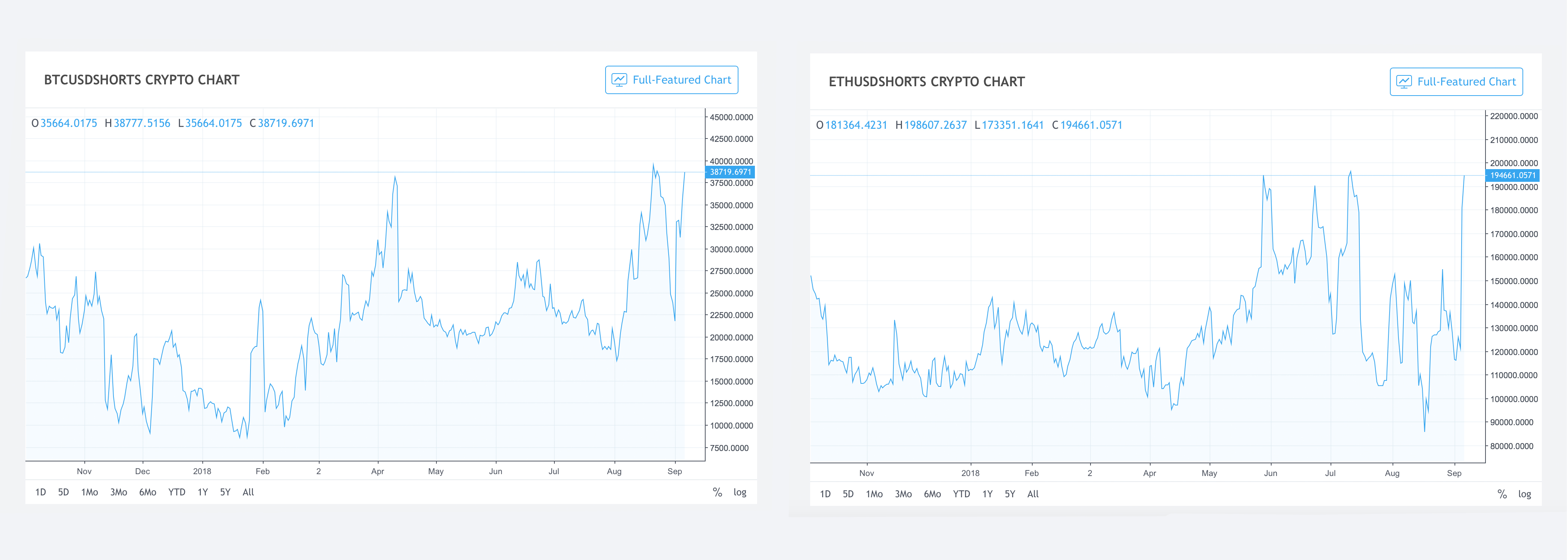Switch BTC chart to 3Mo range
Image resolution: width=1568 pixels, height=560 pixels.
119,492
